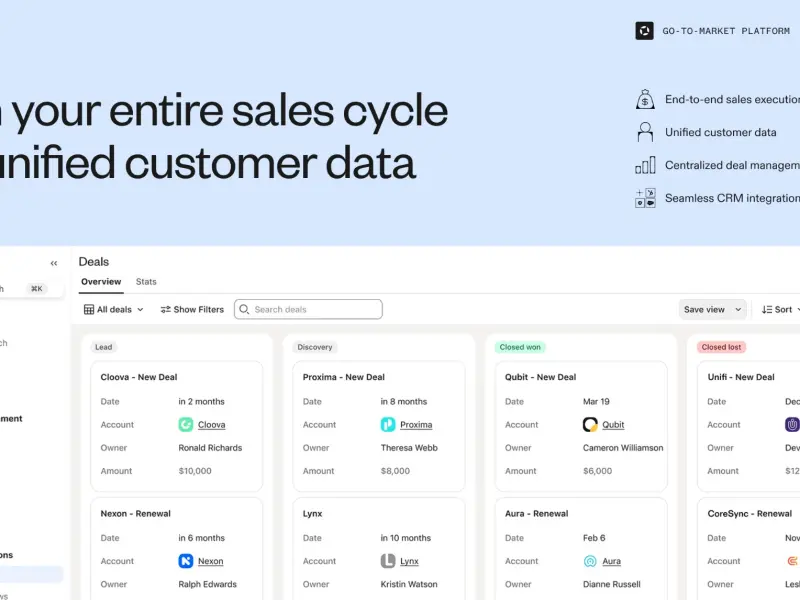Click the Deals page heading

[94, 262]
